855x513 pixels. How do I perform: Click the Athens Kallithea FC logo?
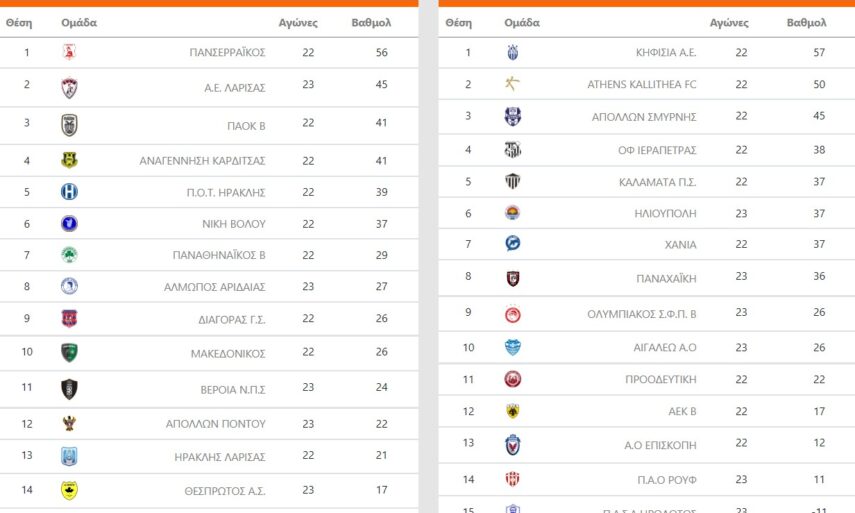click(x=513, y=84)
